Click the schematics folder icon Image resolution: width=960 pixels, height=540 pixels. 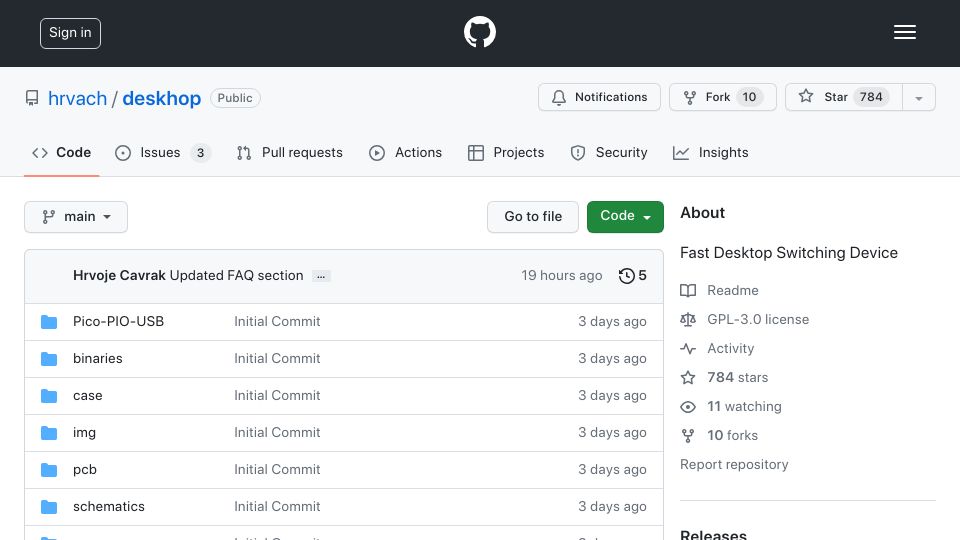[x=49, y=507]
